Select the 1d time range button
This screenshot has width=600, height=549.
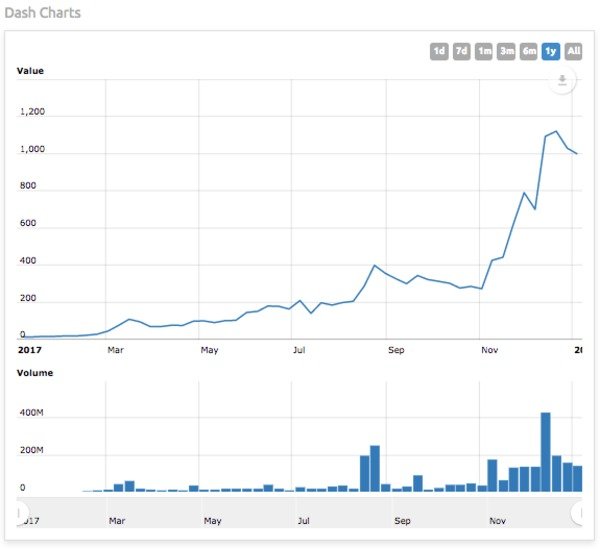tap(439, 51)
